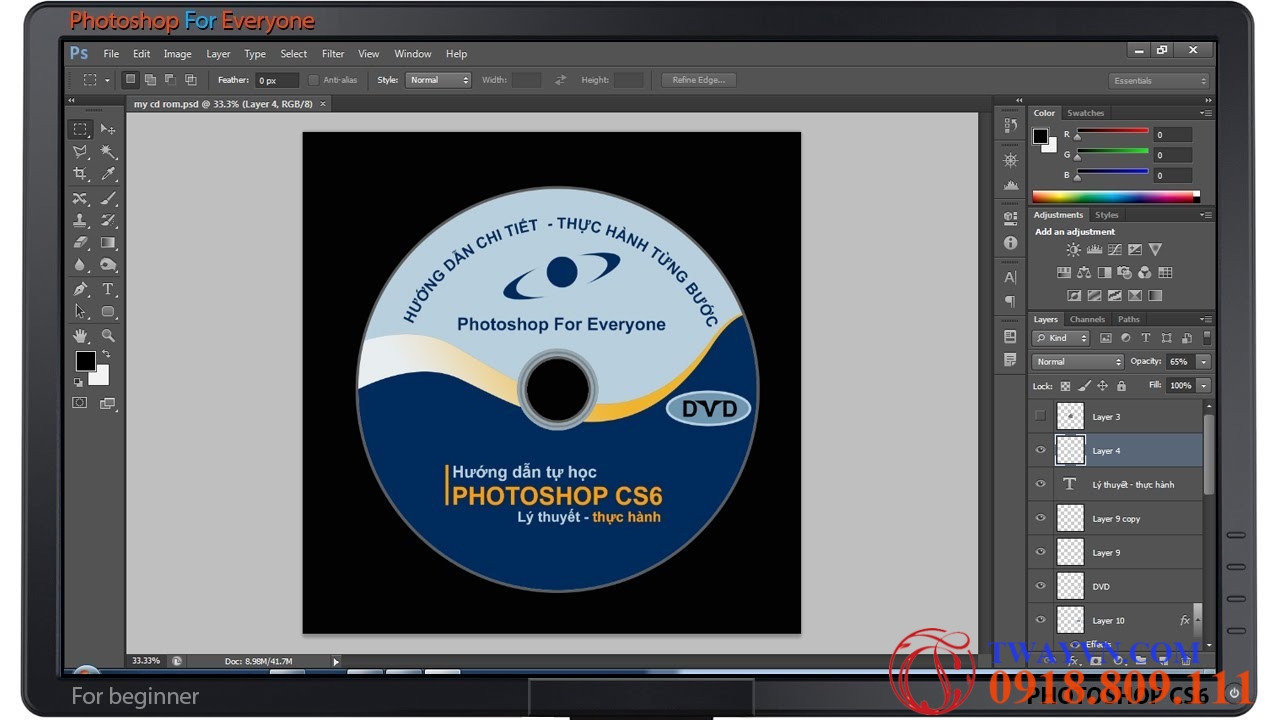
Task: Pick the Eyedropper tool
Action: coord(108,174)
